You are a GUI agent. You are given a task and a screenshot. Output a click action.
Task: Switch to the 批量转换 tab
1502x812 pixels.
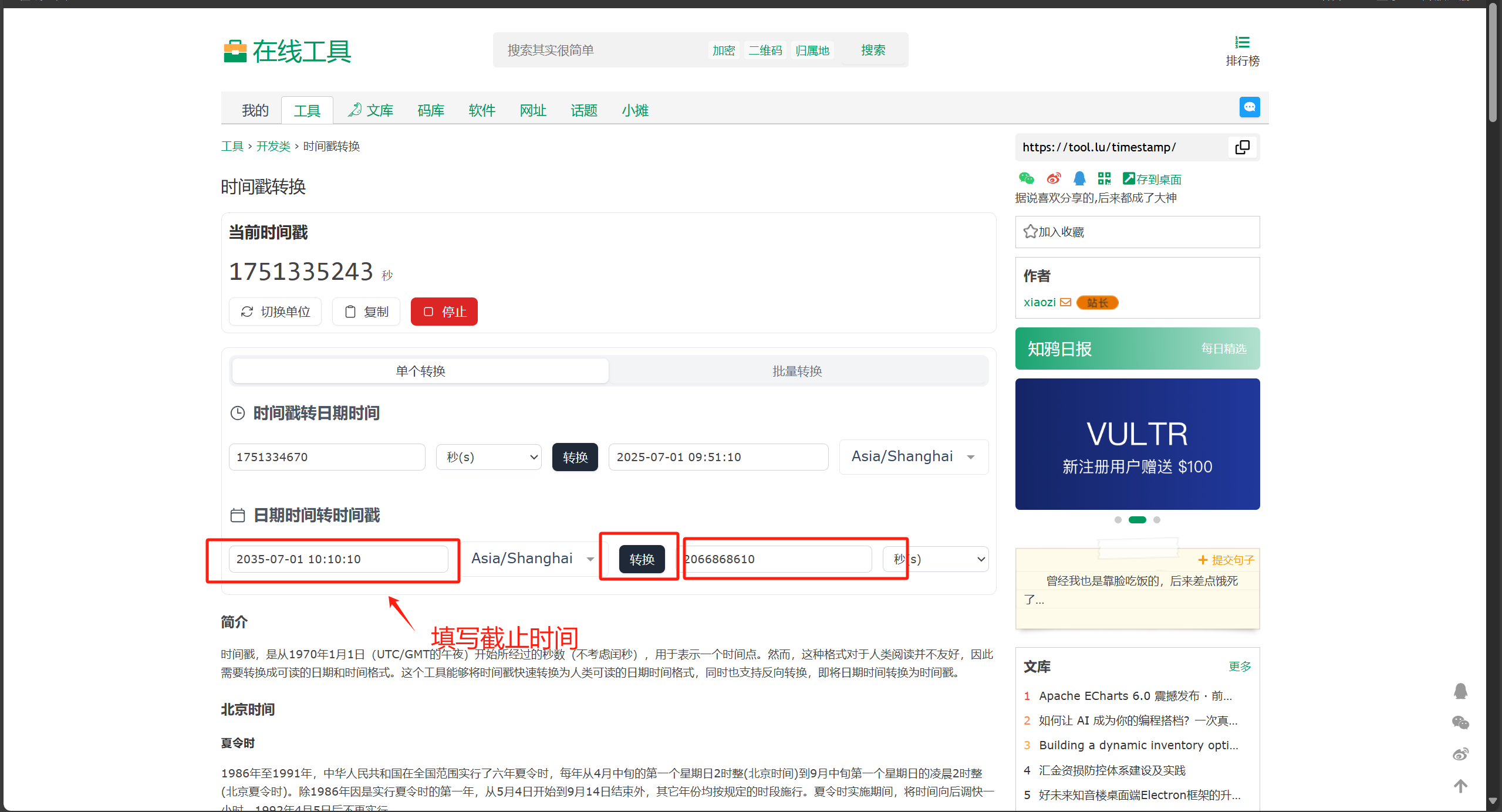(x=797, y=371)
